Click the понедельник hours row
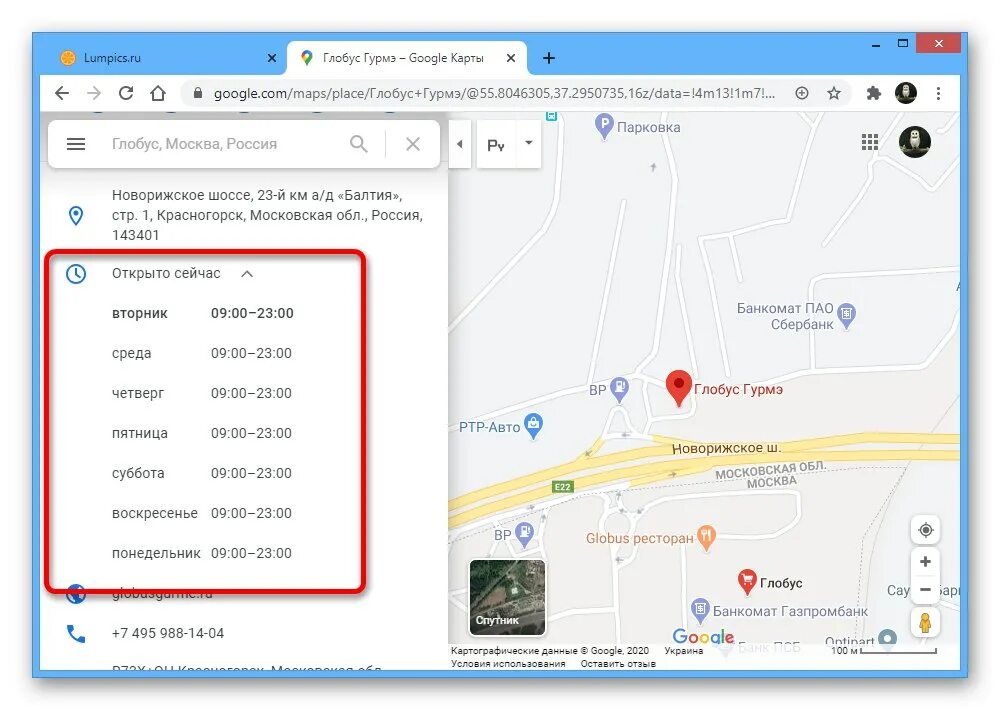1000x710 pixels. pos(202,553)
